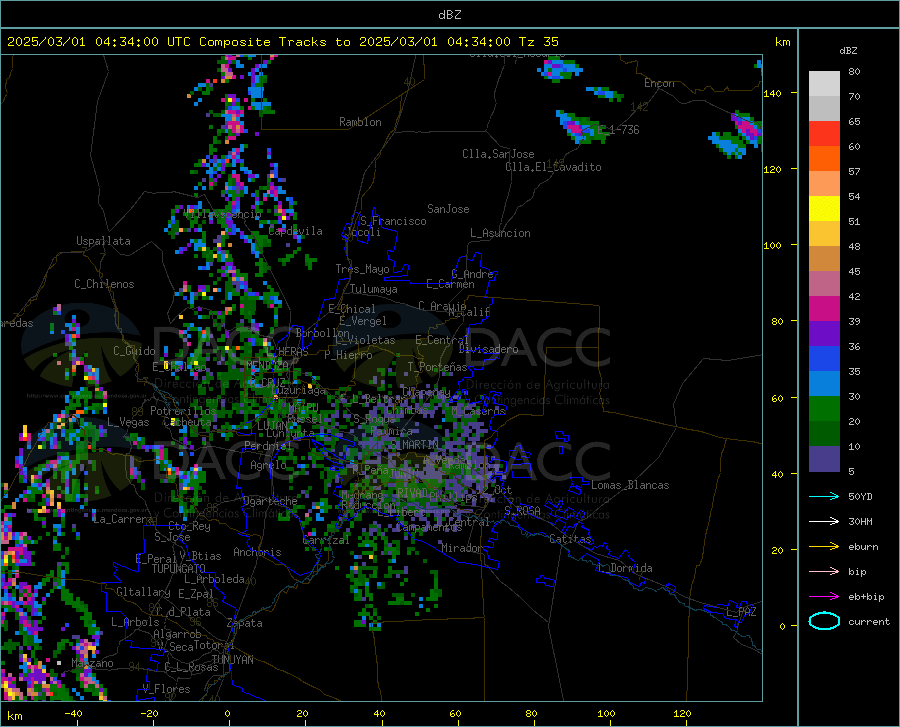The height and width of the screenshot is (727, 900).
Task: Click the pink bip arrow legend icon
Action: (824, 572)
